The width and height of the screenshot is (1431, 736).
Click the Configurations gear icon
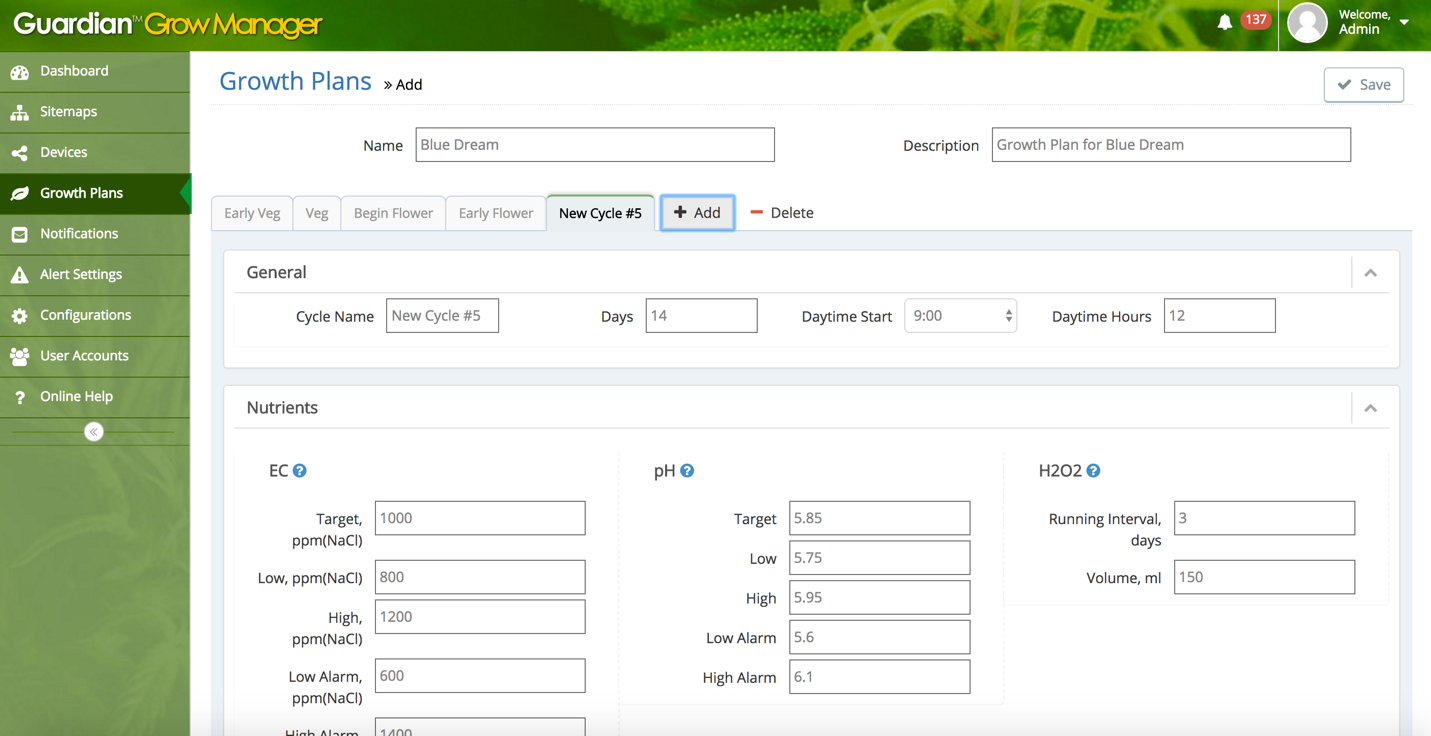click(22, 315)
